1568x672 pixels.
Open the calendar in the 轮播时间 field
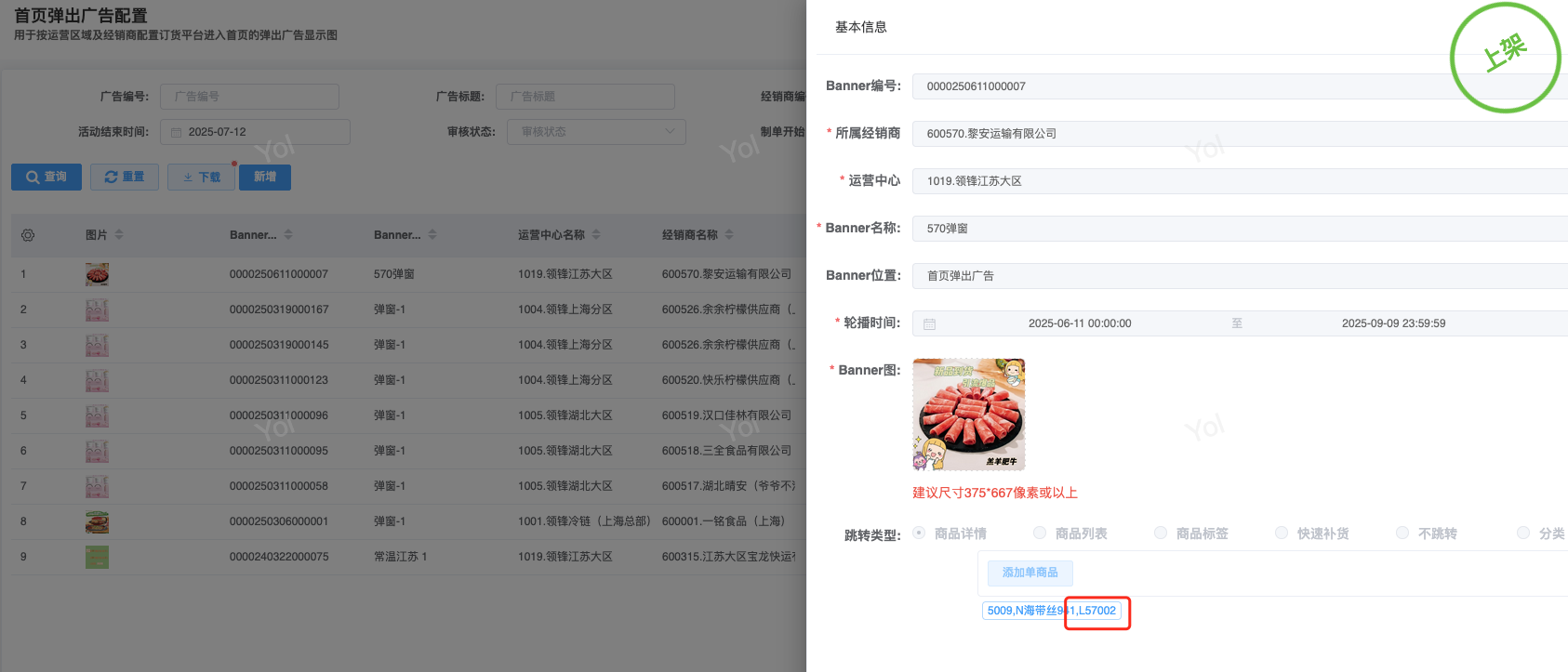[929, 323]
